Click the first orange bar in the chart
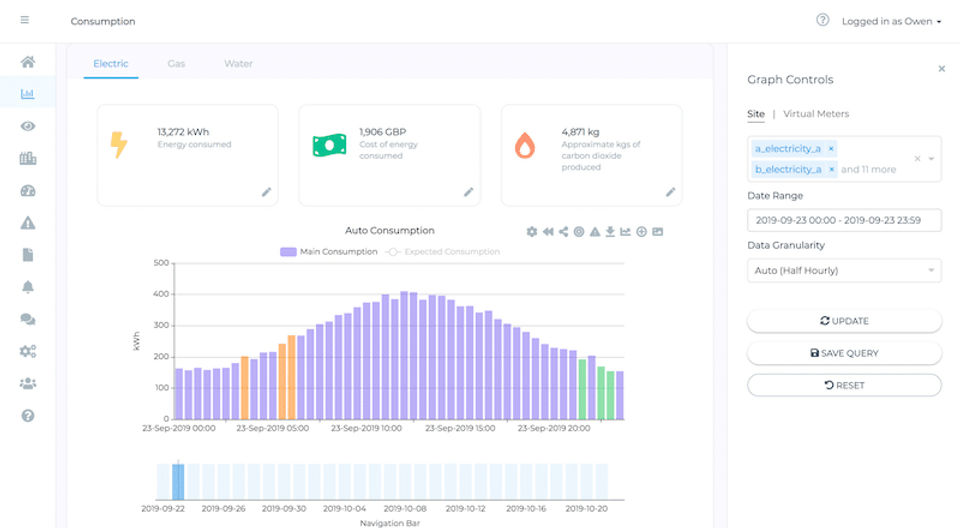The height and width of the screenshot is (528, 960). pyautogui.click(x=245, y=388)
